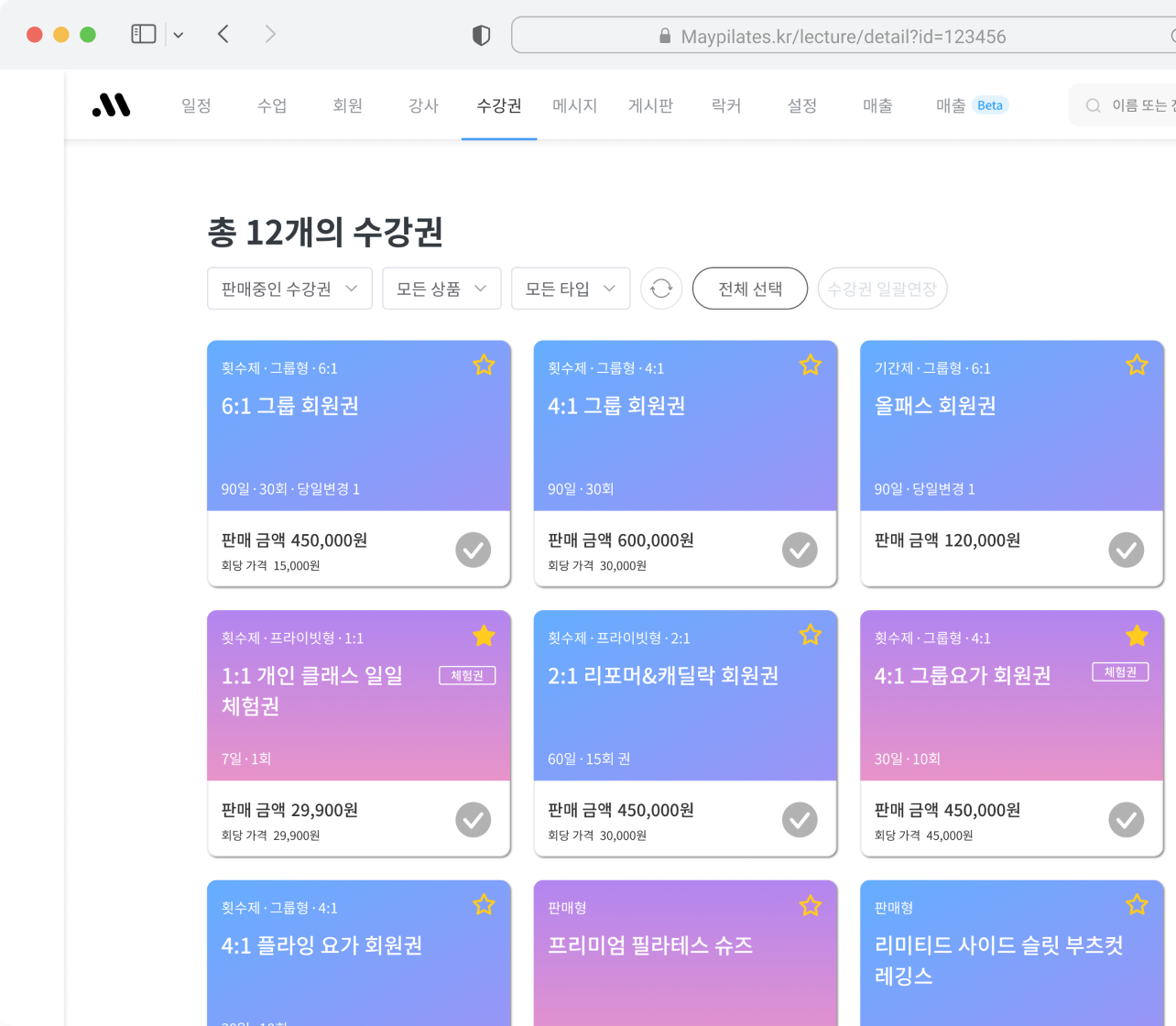Go to the 설정 menu
Screen dimensions: 1176x1026
(801, 105)
